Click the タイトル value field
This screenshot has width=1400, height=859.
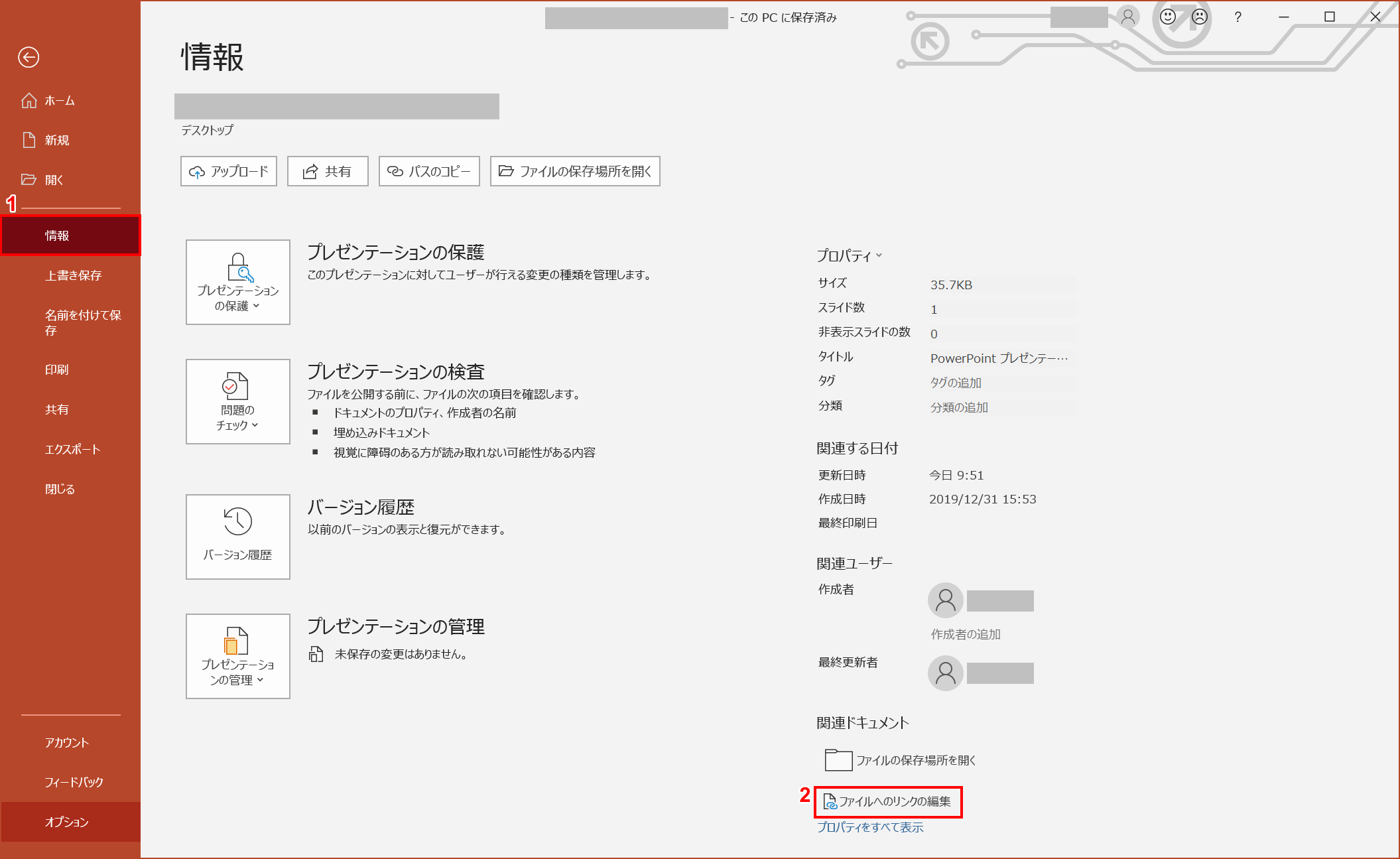point(1001,358)
